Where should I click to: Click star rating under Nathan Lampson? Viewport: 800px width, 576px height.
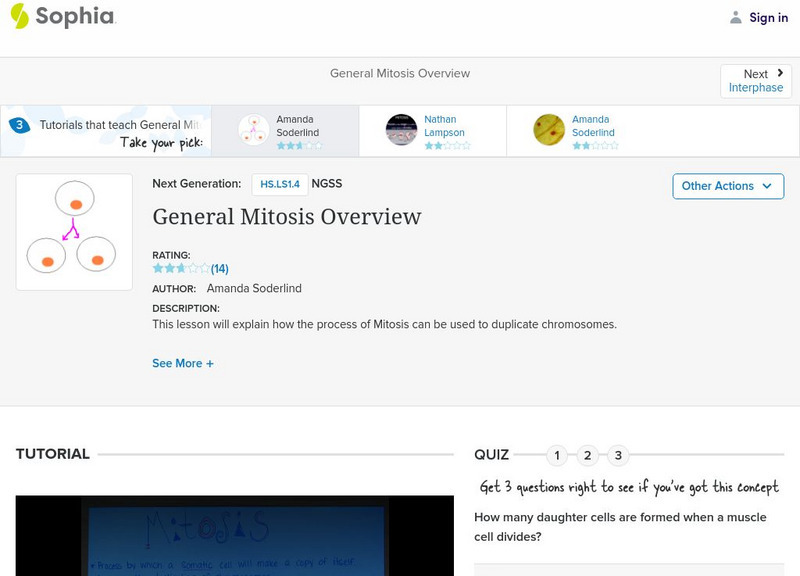point(447,145)
